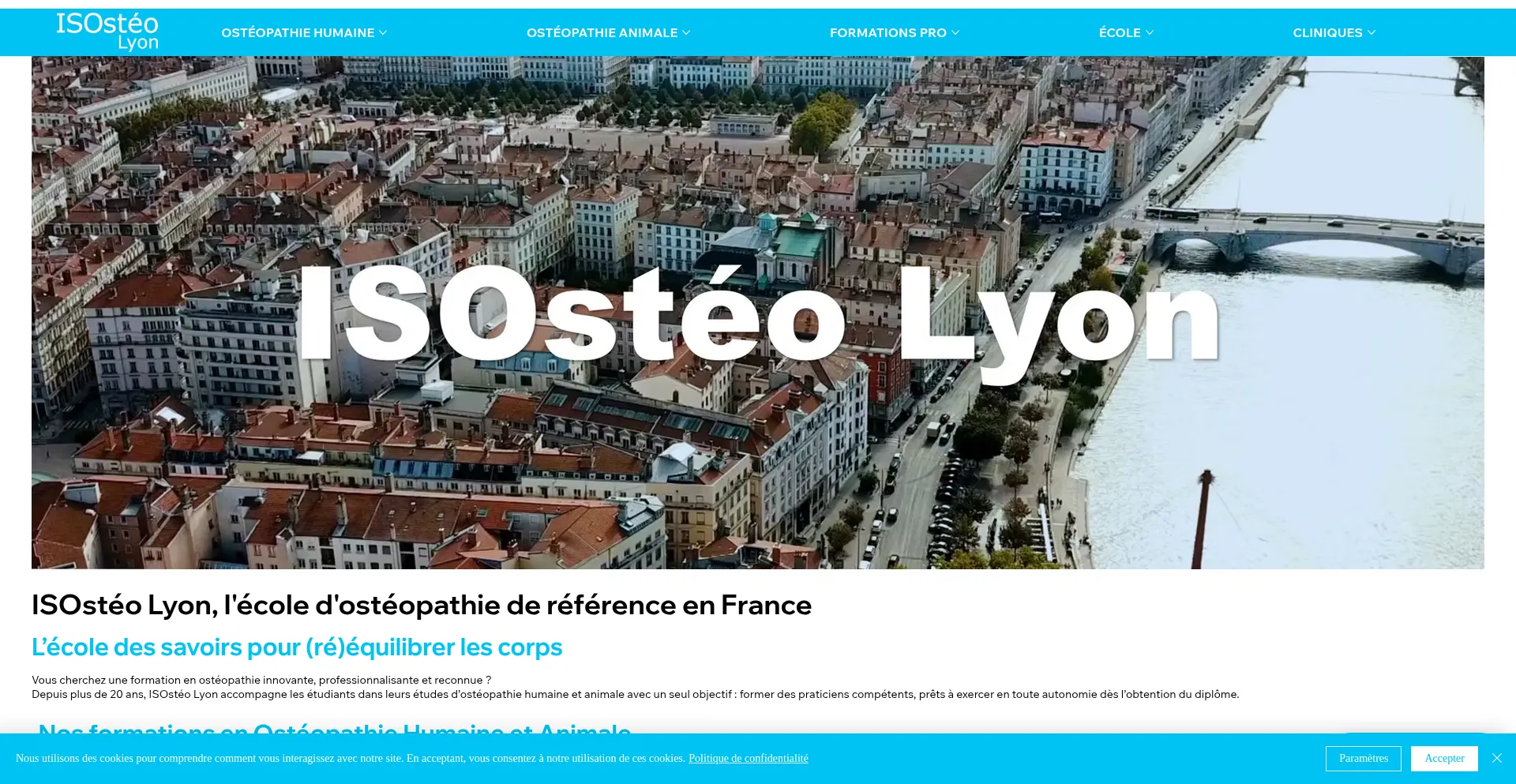Viewport: 1516px width, 784px height.
Task: Expand the chevron next to Cliniques
Action: pyautogui.click(x=1372, y=33)
